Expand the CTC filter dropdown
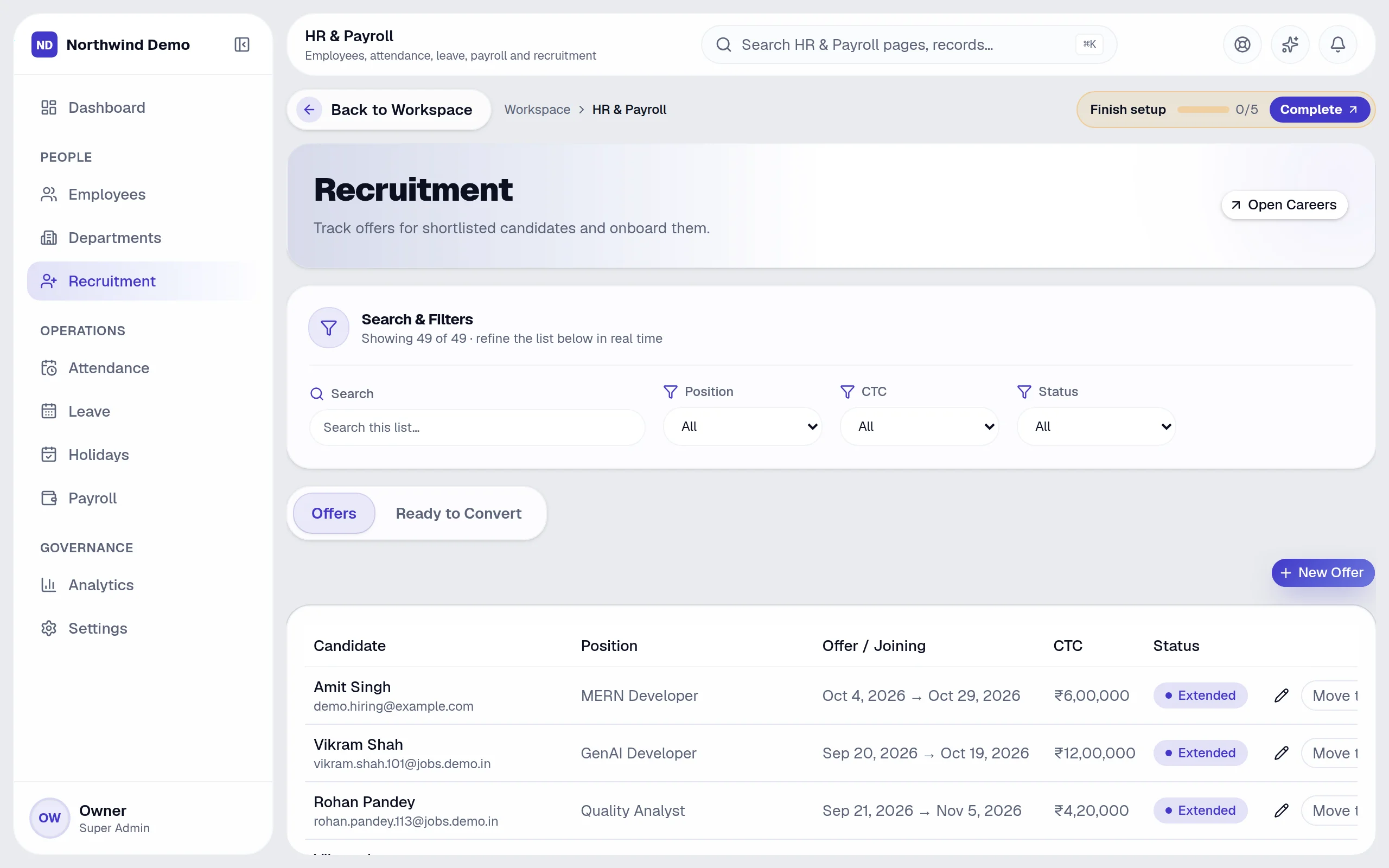The width and height of the screenshot is (1389, 868). click(920, 426)
